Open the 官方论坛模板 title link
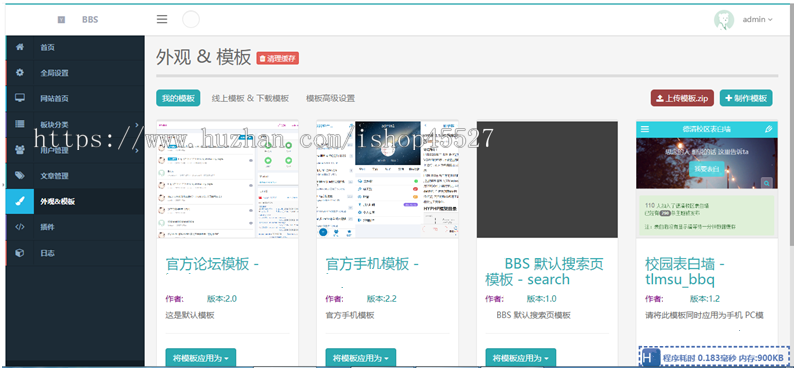This screenshot has width=796, height=370. pos(213,264)
